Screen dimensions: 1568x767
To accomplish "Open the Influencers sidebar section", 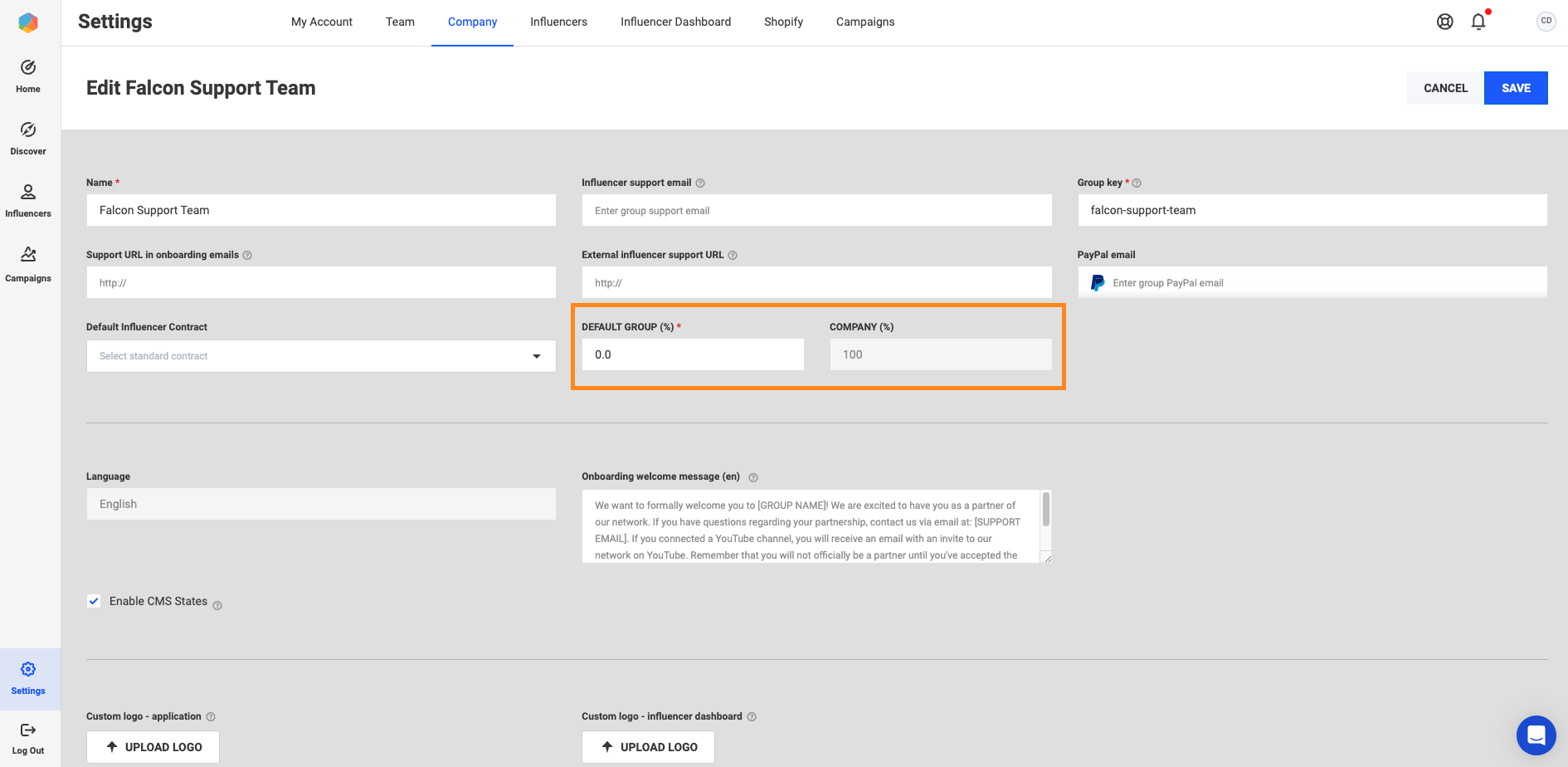I will [x=28, y=201].
